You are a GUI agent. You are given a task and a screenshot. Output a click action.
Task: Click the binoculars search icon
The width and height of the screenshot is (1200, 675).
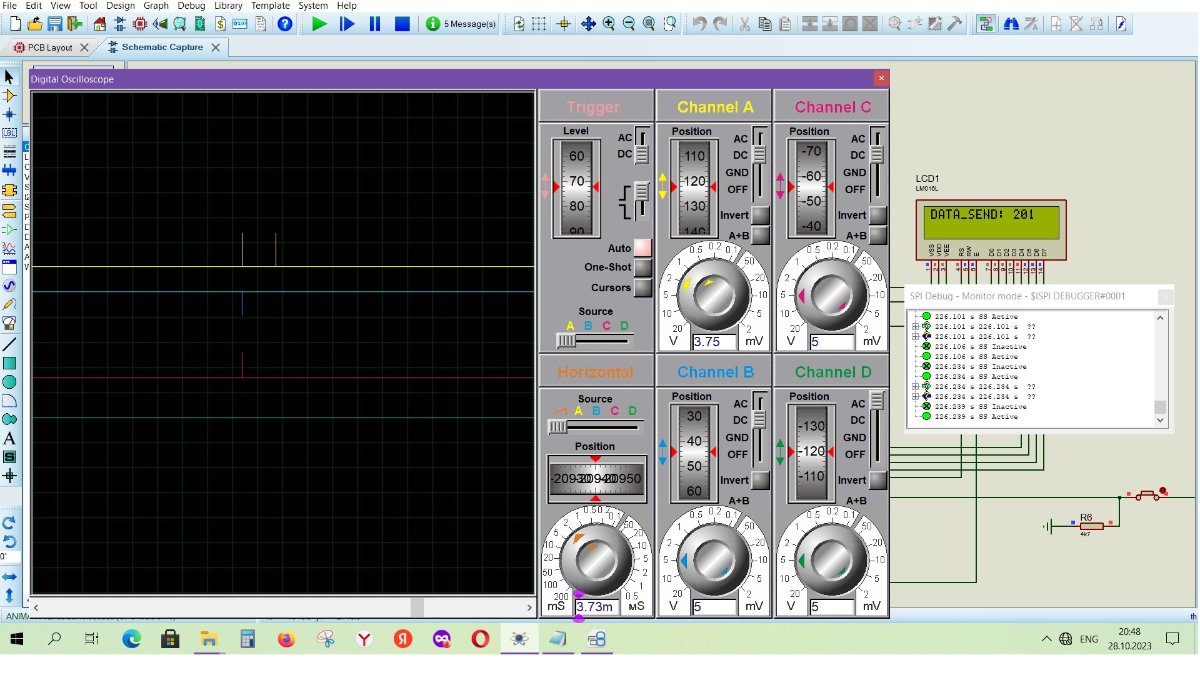pyautogui.click(x=1012, y=24)
